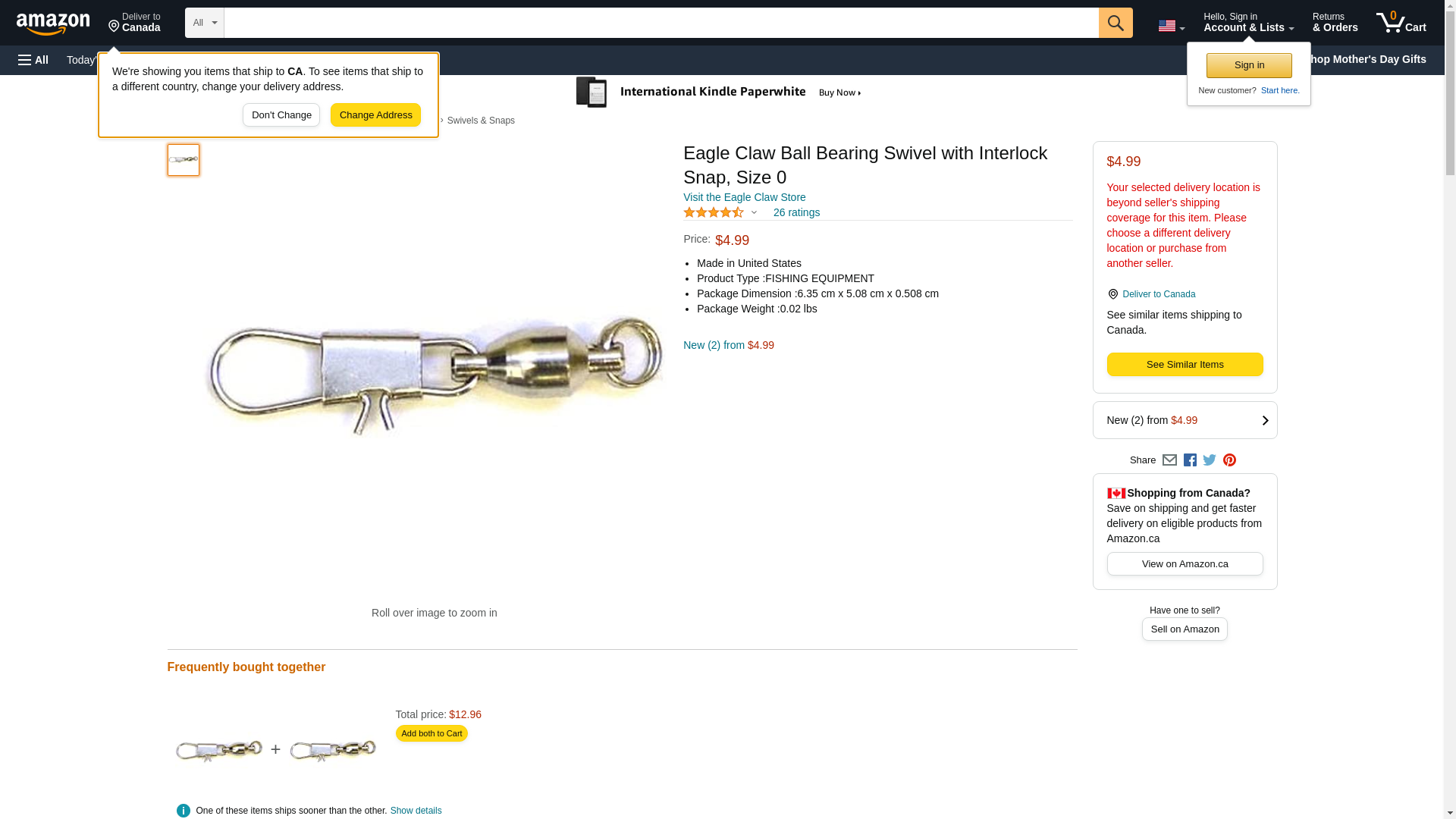Expand the star rating breakdown arrow
This screenshot has width=1456, height=819.
tap(754, 213)
